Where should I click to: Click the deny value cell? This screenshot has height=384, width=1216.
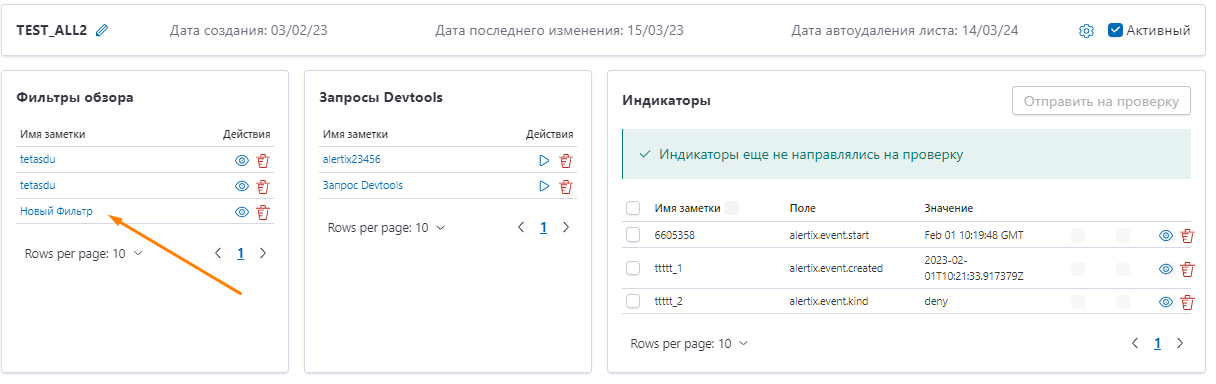click(x=936, y=301)
